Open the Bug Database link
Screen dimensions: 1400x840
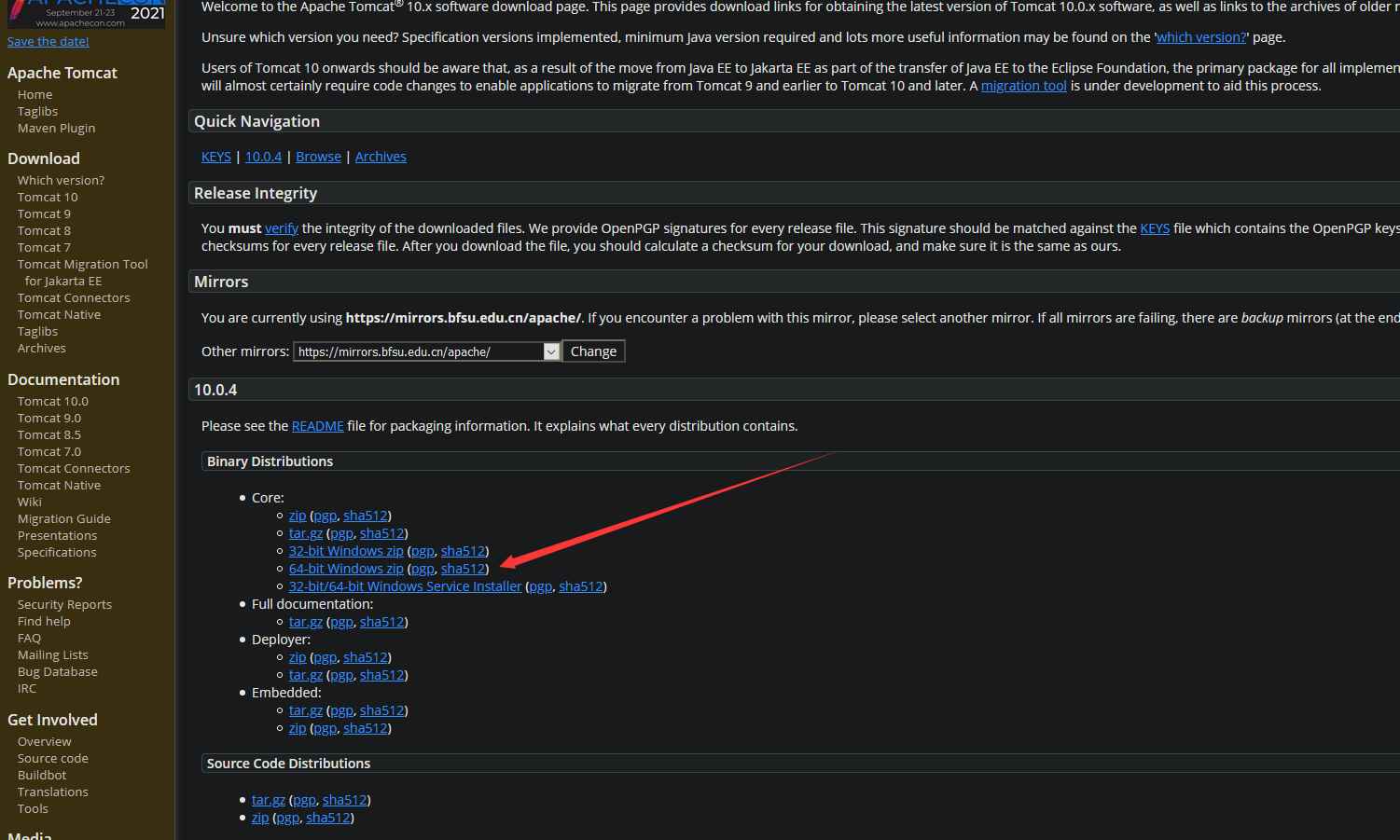pos(58,672)
